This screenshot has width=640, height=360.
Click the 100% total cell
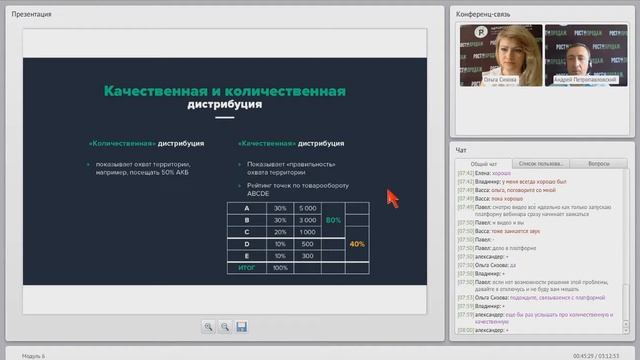(x=280, y=268)
